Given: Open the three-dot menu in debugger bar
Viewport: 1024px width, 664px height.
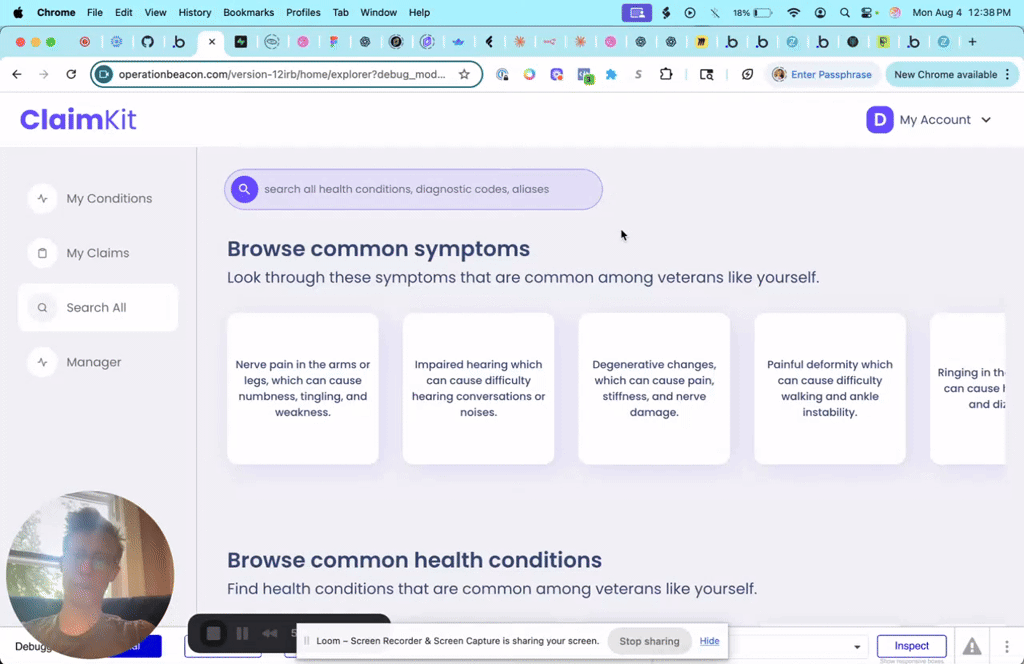Looking at the screenshot, I should pyautogui.click(x=1006, y=646).
